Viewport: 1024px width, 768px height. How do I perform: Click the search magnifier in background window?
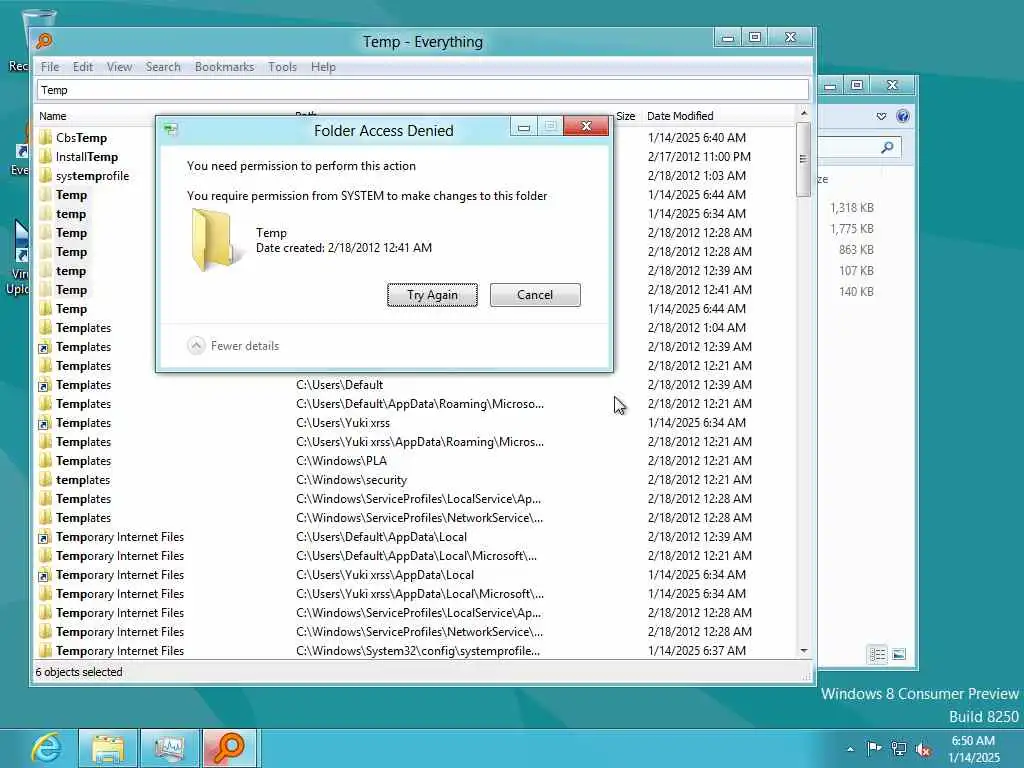[887, 148]
